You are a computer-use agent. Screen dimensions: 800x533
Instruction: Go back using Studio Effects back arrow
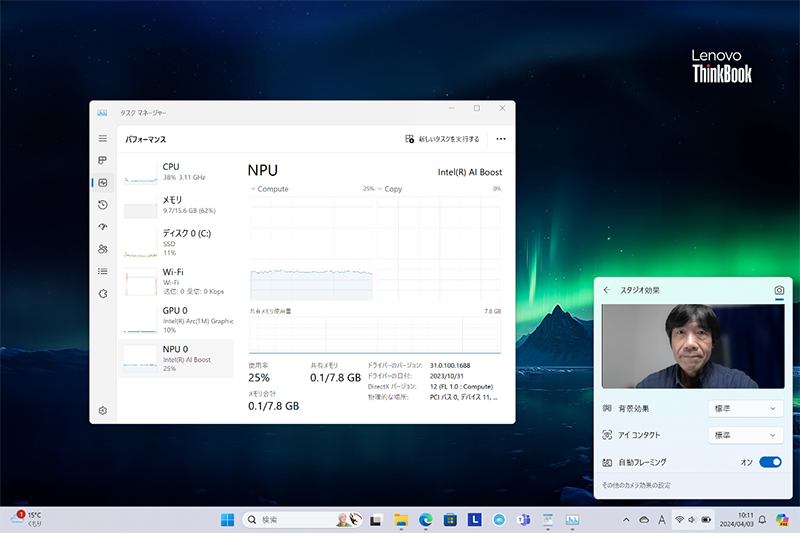click(607, 290)
